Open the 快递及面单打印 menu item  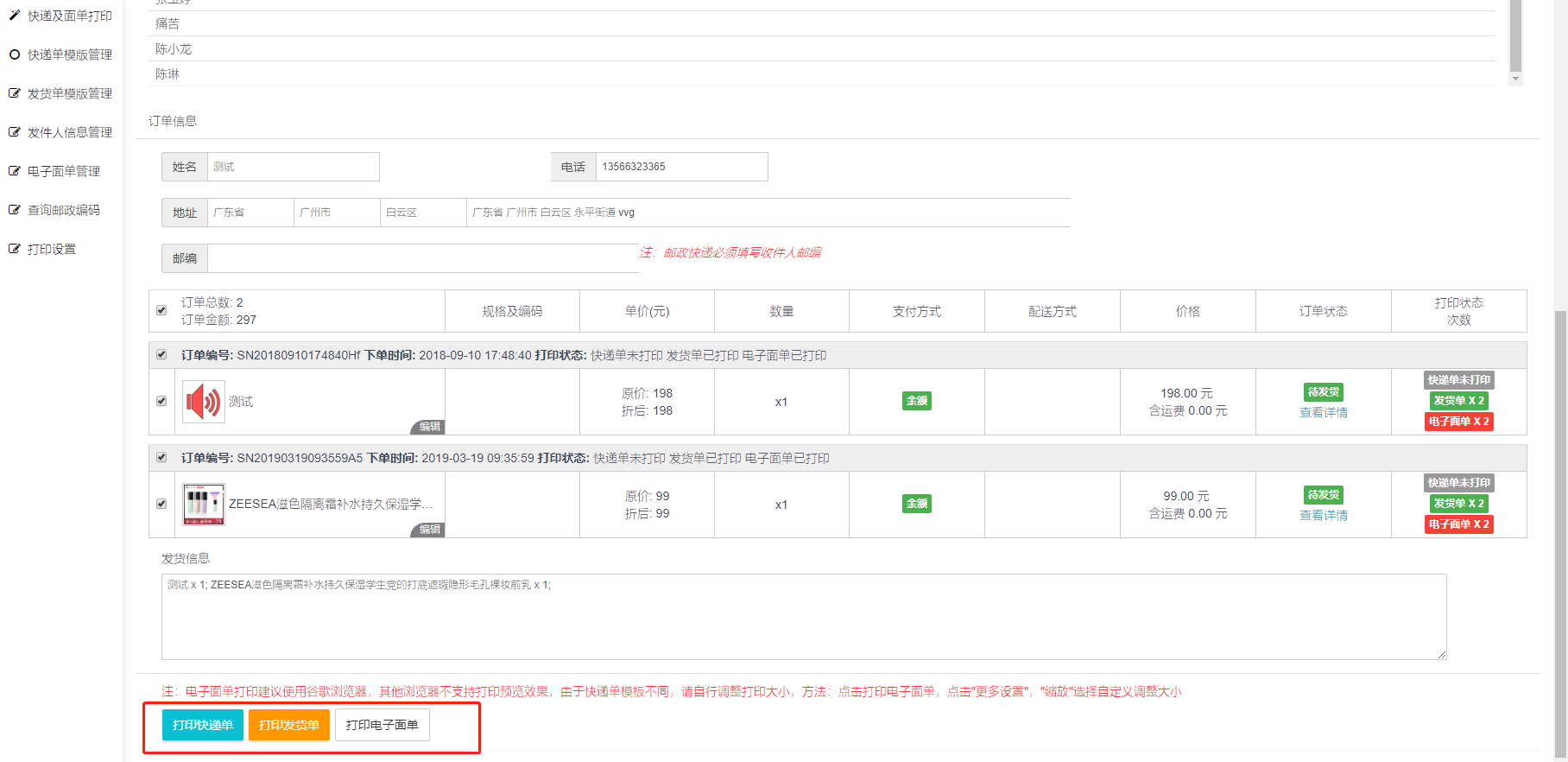(70, 16)
